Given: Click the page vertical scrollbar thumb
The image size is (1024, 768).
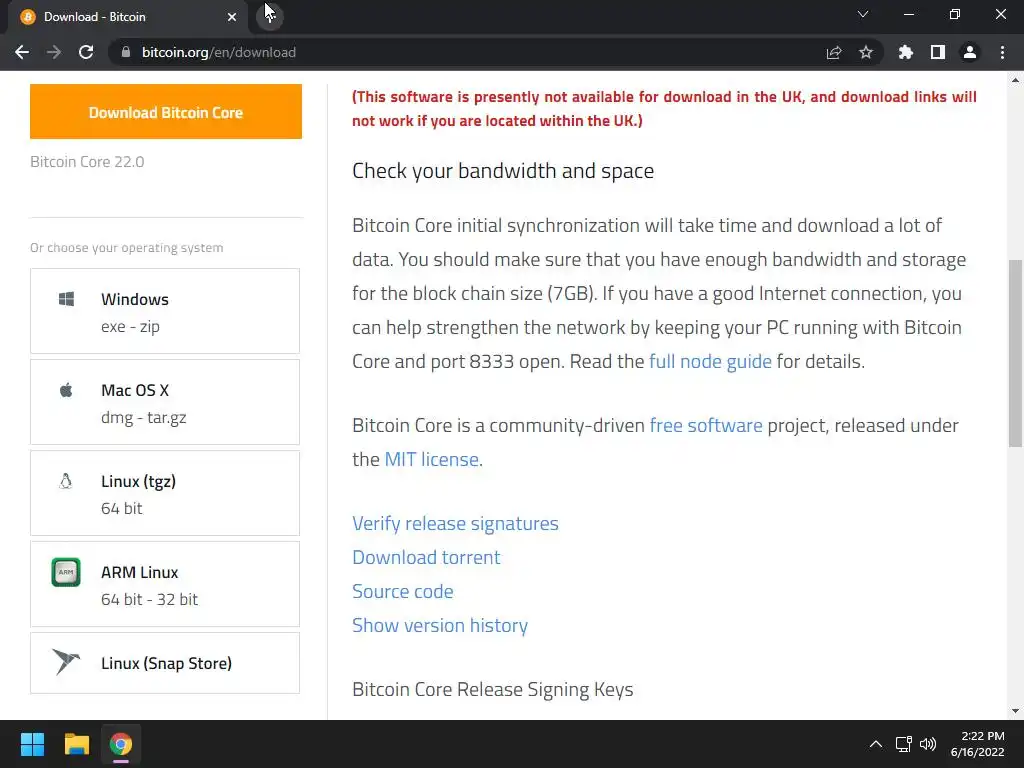Looking at the screenshot, I should click(x=1015, y=353).
